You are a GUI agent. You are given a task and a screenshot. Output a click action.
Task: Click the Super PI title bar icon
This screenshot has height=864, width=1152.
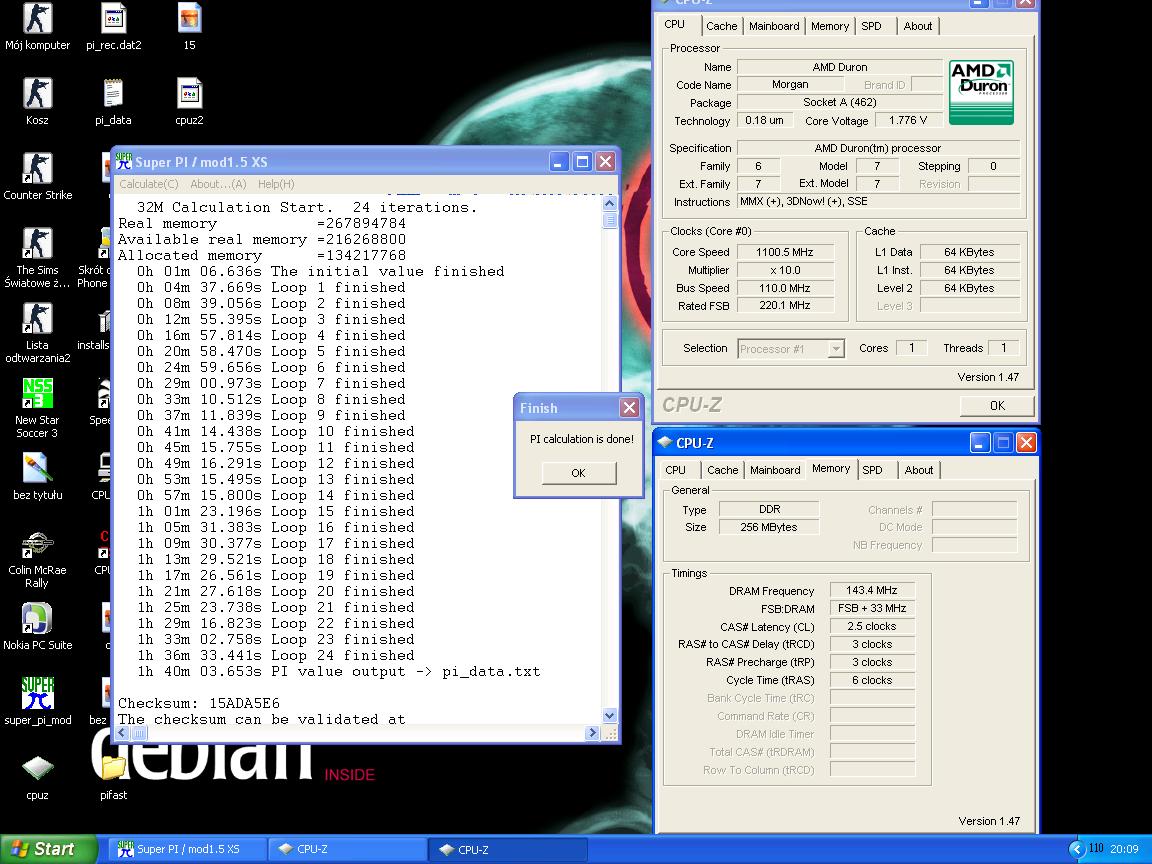point(124,162)
